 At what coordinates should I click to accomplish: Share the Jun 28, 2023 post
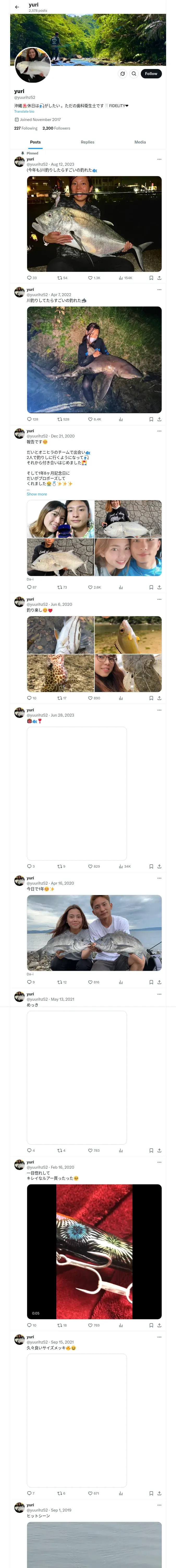[x=159, y=866]
